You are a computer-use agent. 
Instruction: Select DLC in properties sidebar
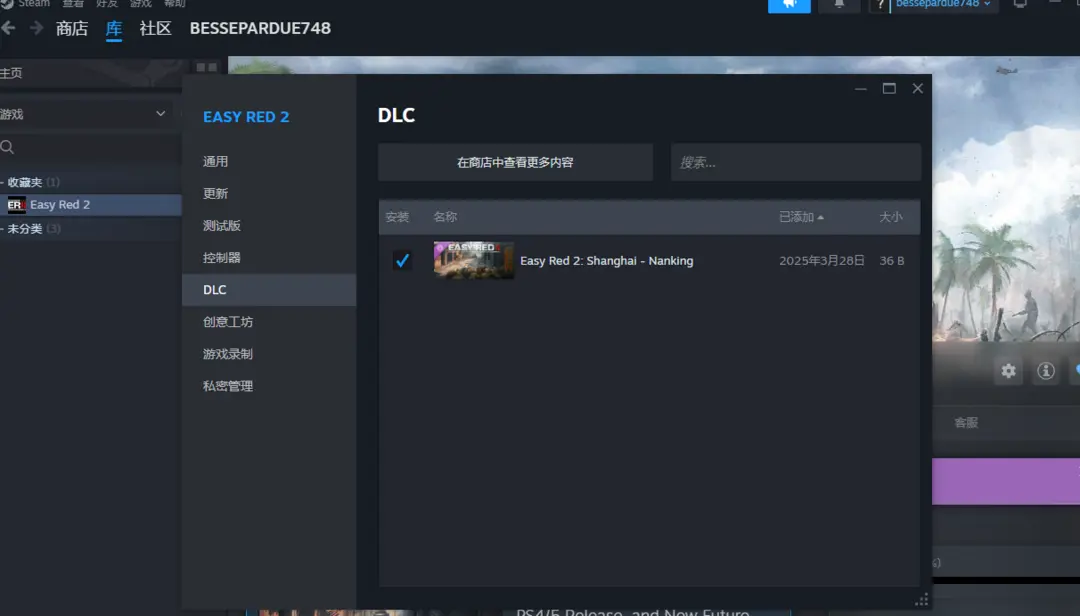269,290
